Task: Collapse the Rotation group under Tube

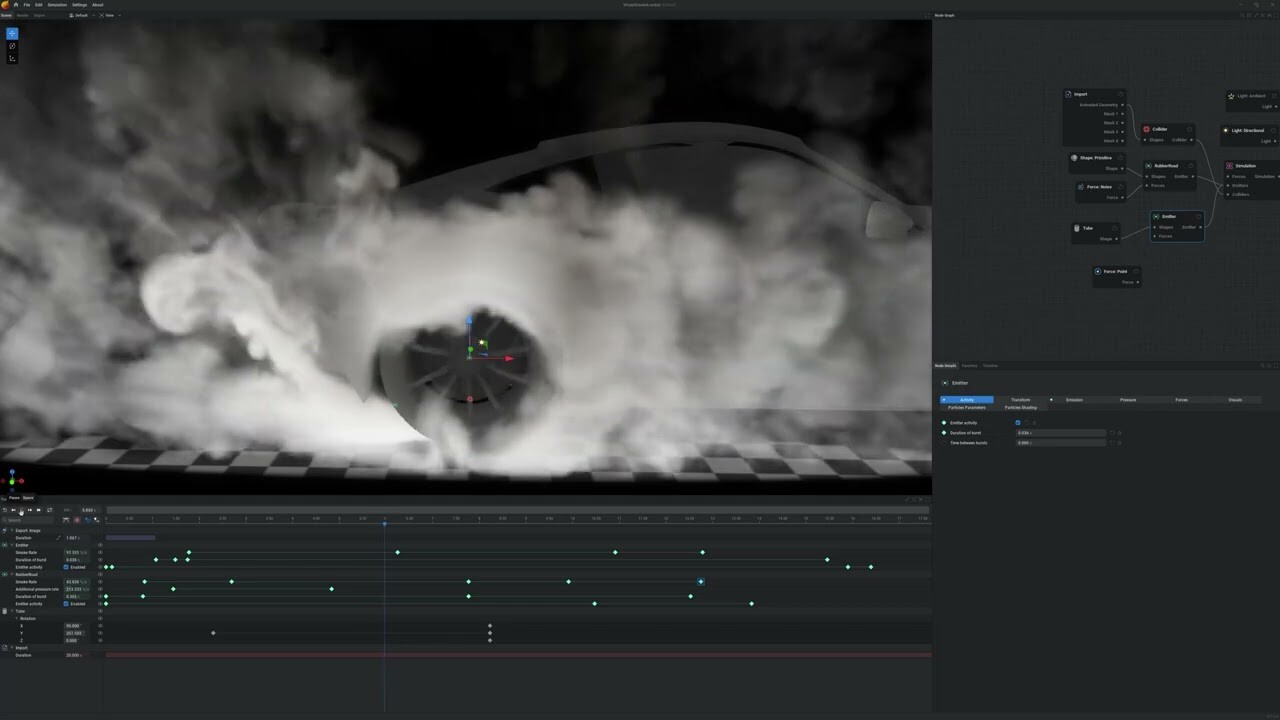Action: pyautogui.click(x=17, y=617)
